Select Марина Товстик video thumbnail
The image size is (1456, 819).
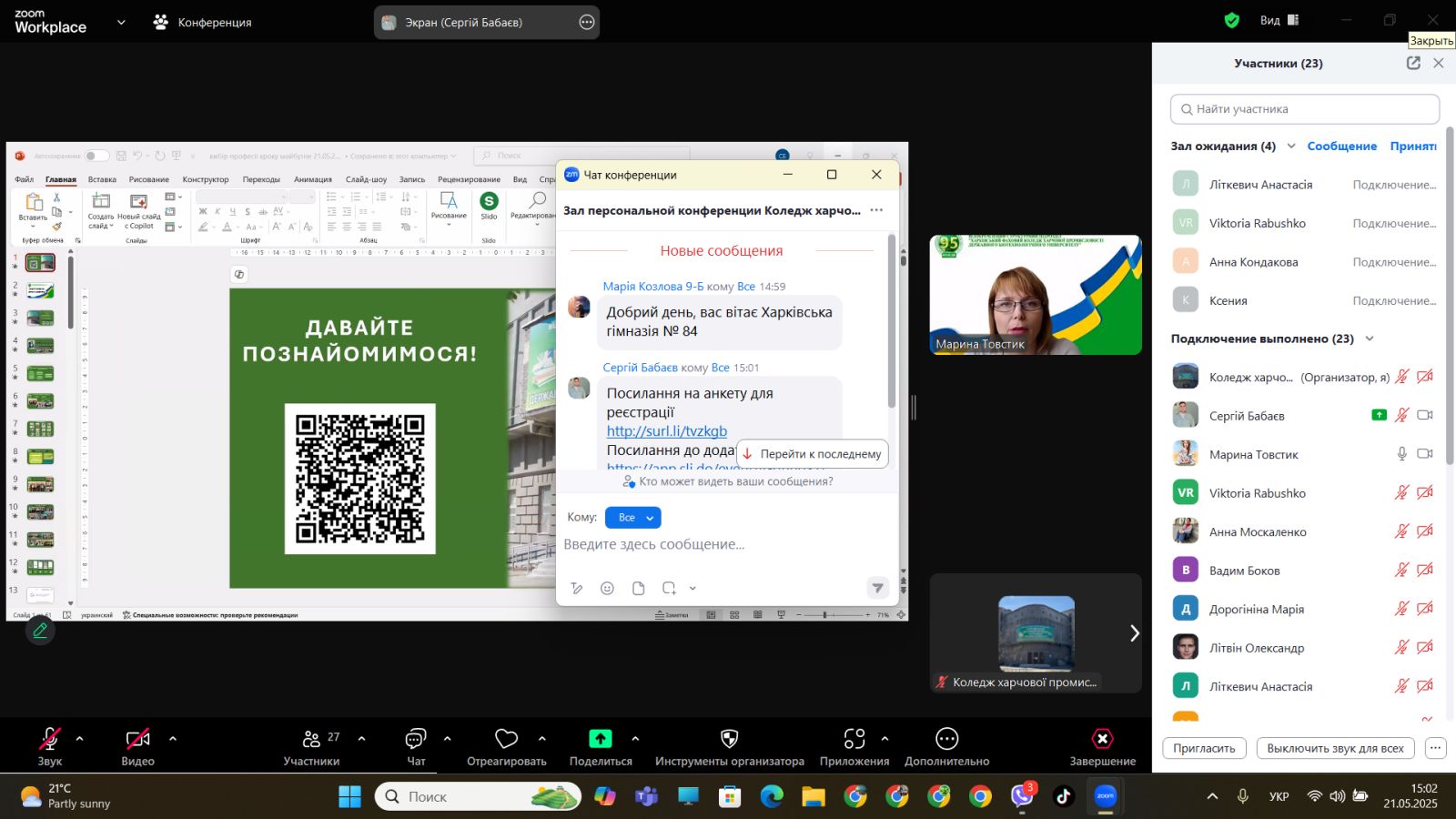(x=1036, y=295)
